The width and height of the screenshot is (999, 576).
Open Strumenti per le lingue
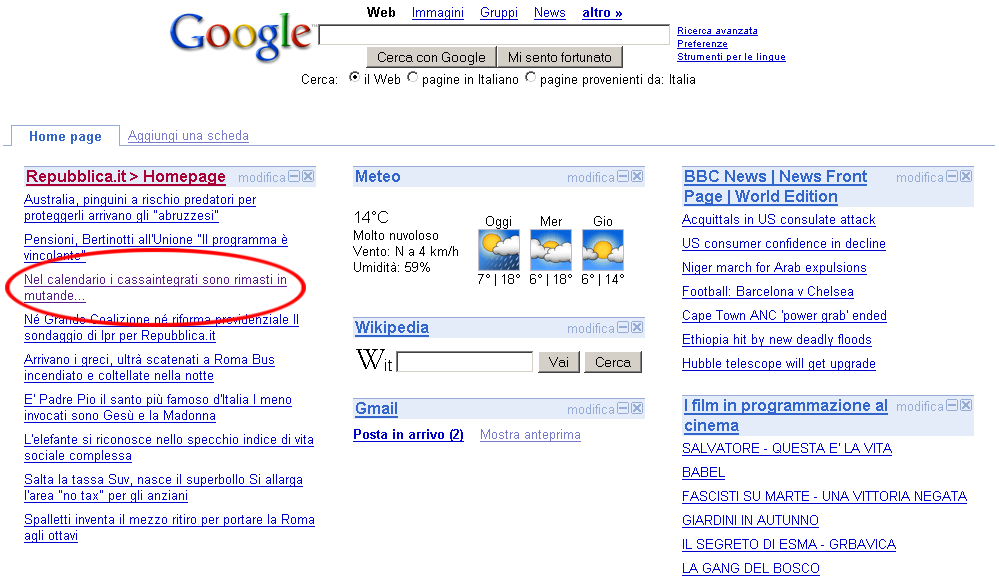731,57
